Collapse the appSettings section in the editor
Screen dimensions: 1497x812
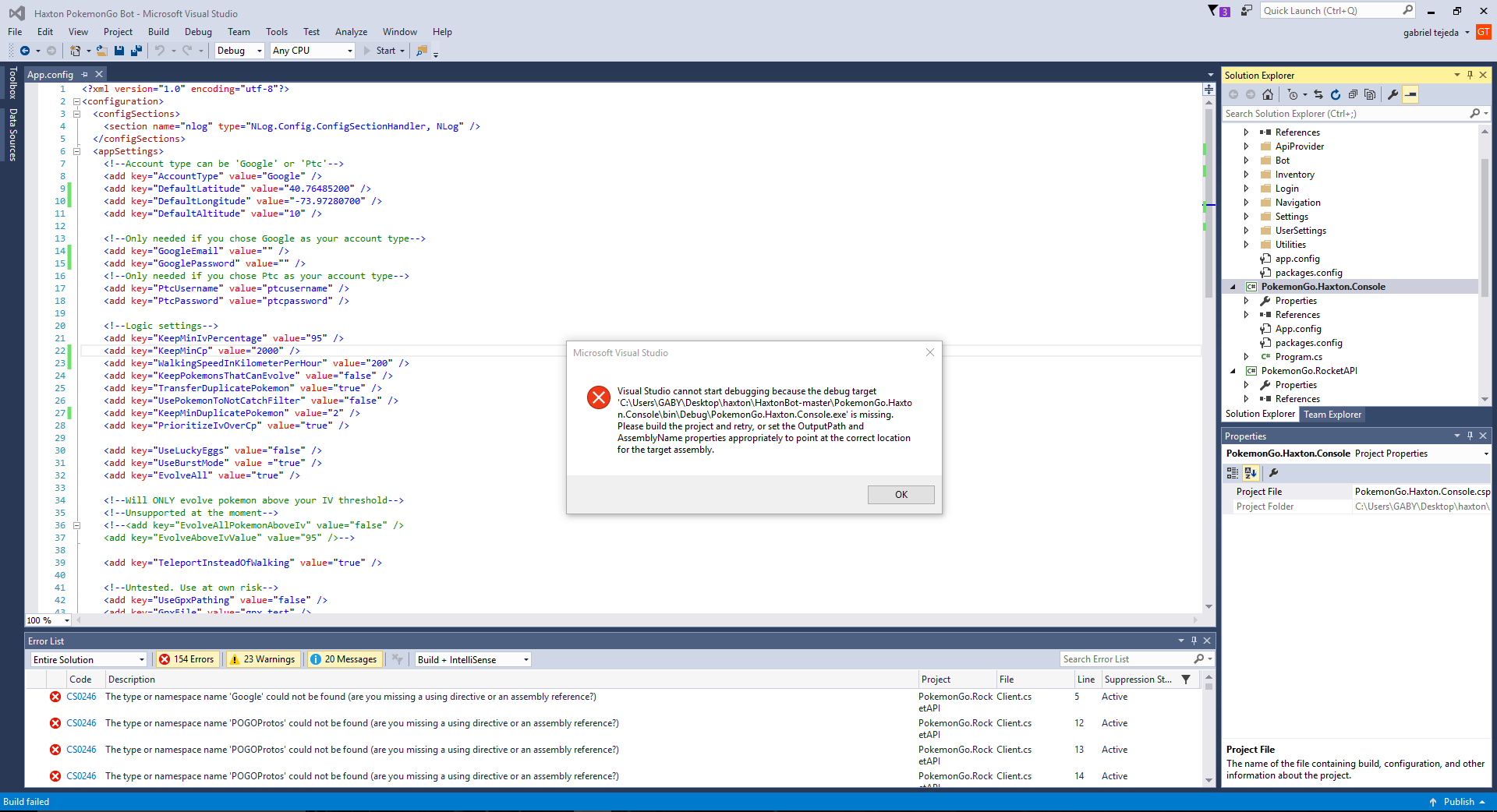76,151
